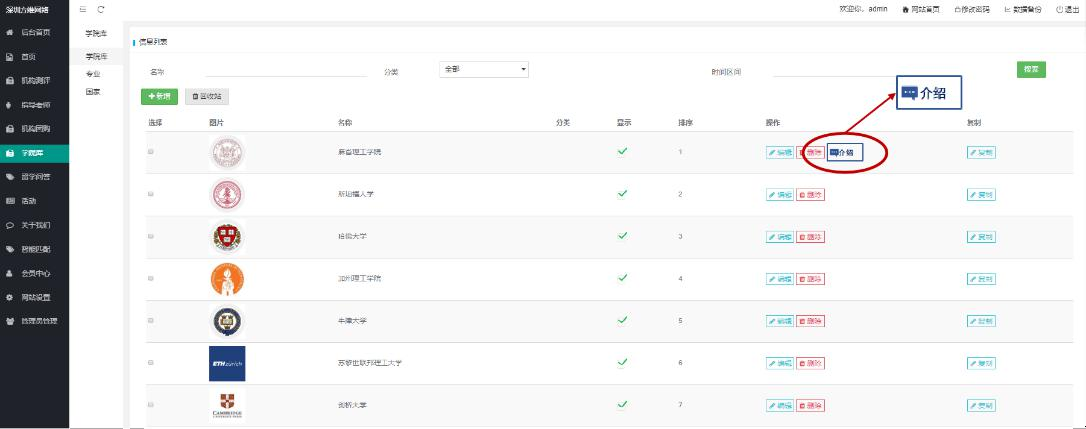Click the green search button at right

(1030, 69)
